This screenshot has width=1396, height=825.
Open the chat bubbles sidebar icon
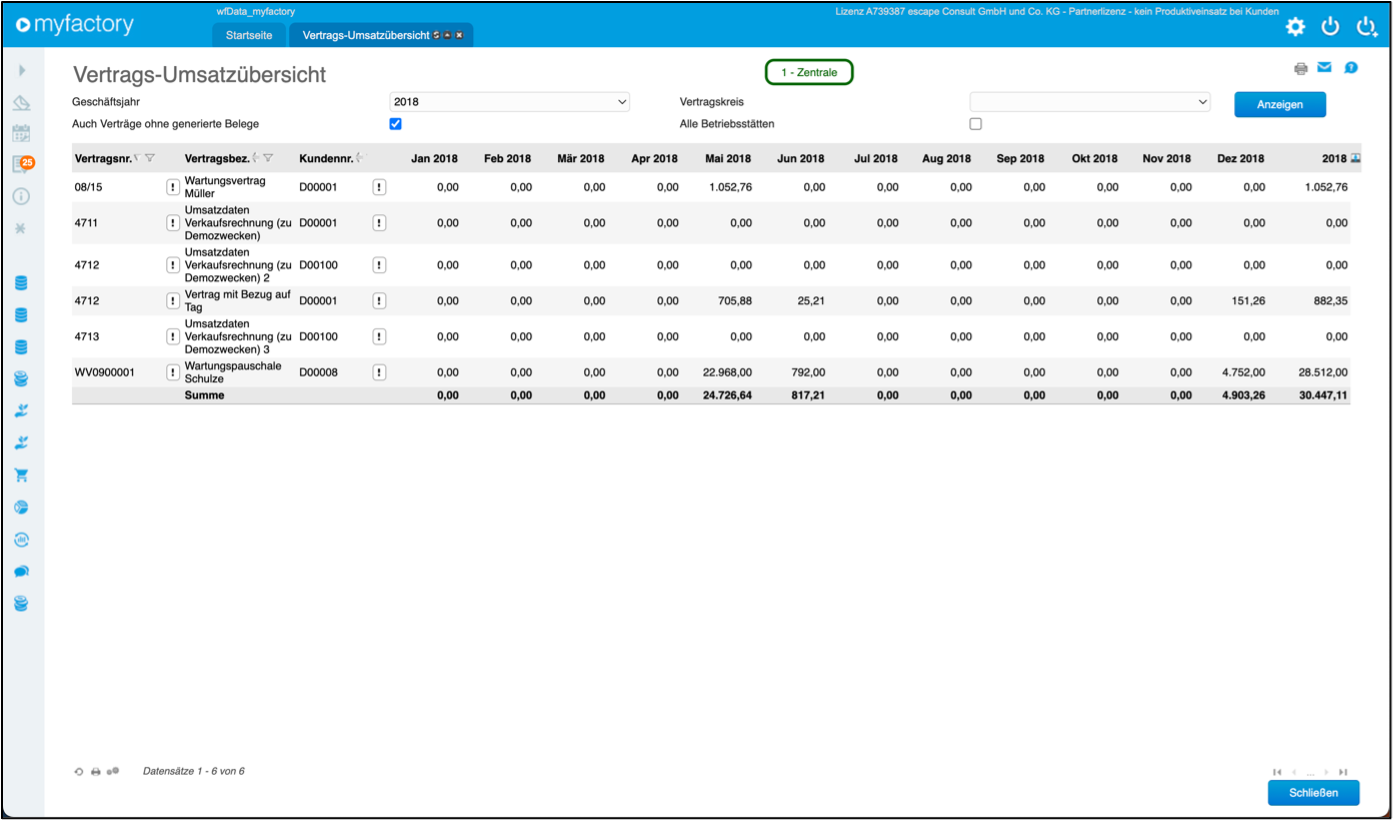pos(21,572)
